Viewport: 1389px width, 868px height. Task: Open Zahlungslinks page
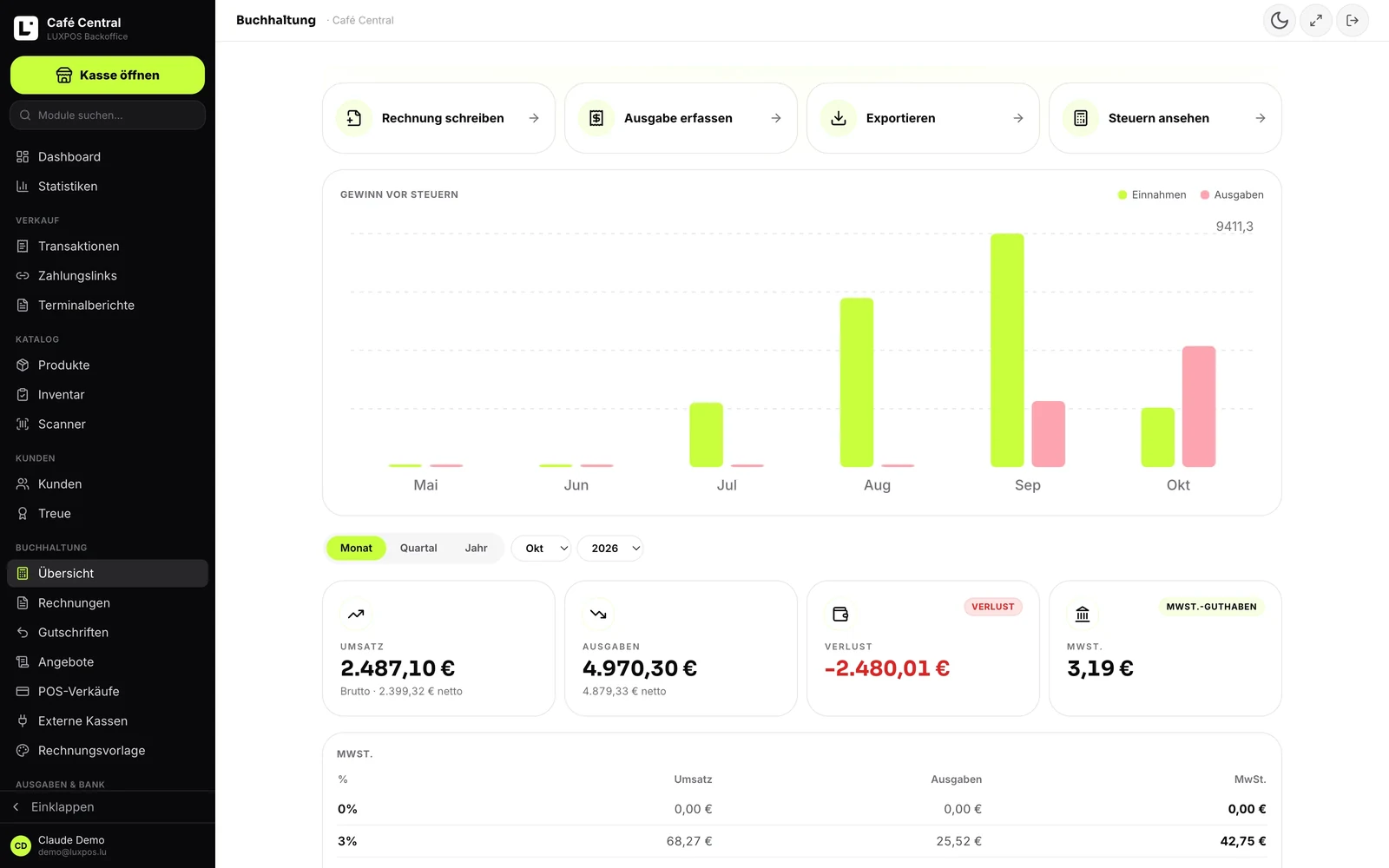(108, 276)
